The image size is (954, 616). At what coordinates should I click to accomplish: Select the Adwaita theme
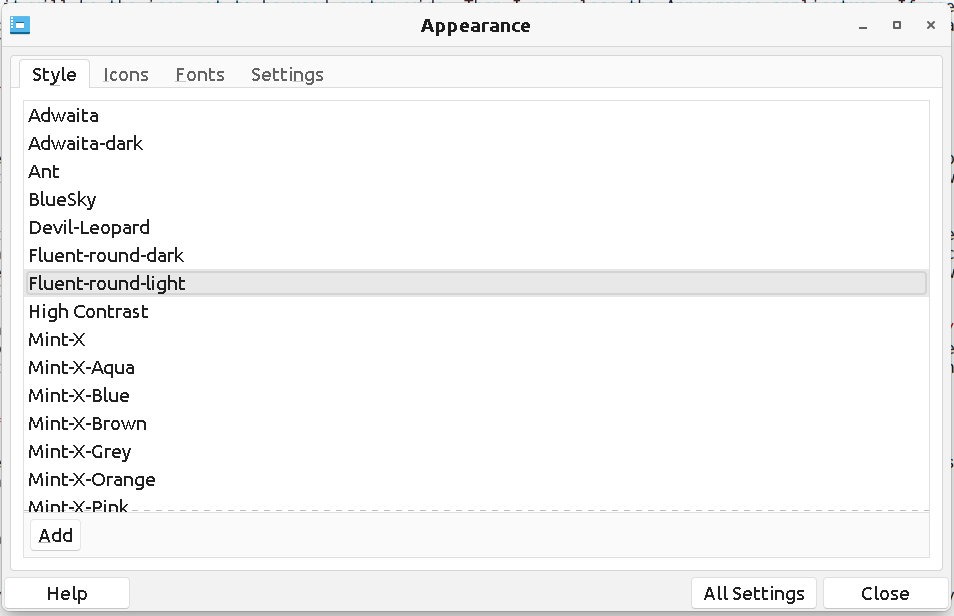click(x=64, y=116)
